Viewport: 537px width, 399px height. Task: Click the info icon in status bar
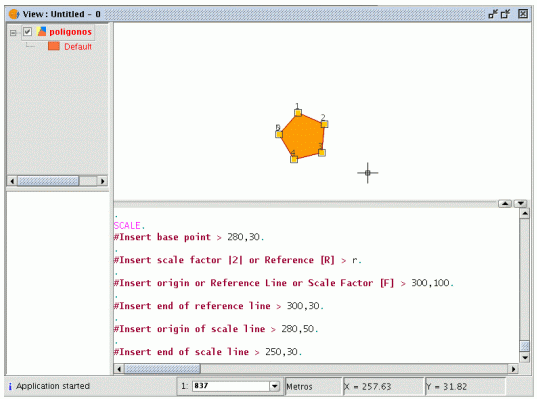[x=10, y=386]
